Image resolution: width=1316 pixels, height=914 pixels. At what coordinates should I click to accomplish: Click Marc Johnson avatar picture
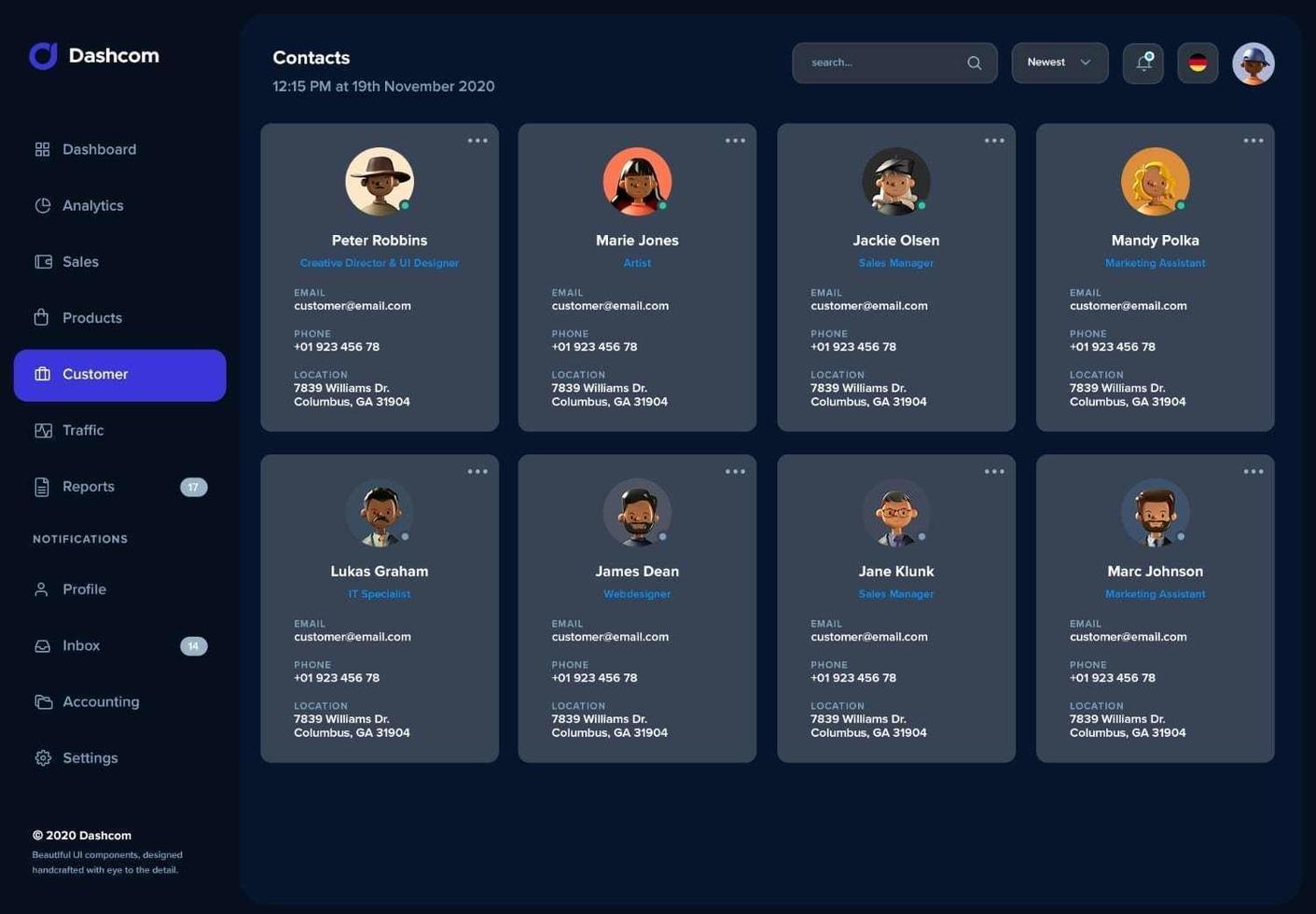(1155, 513)
